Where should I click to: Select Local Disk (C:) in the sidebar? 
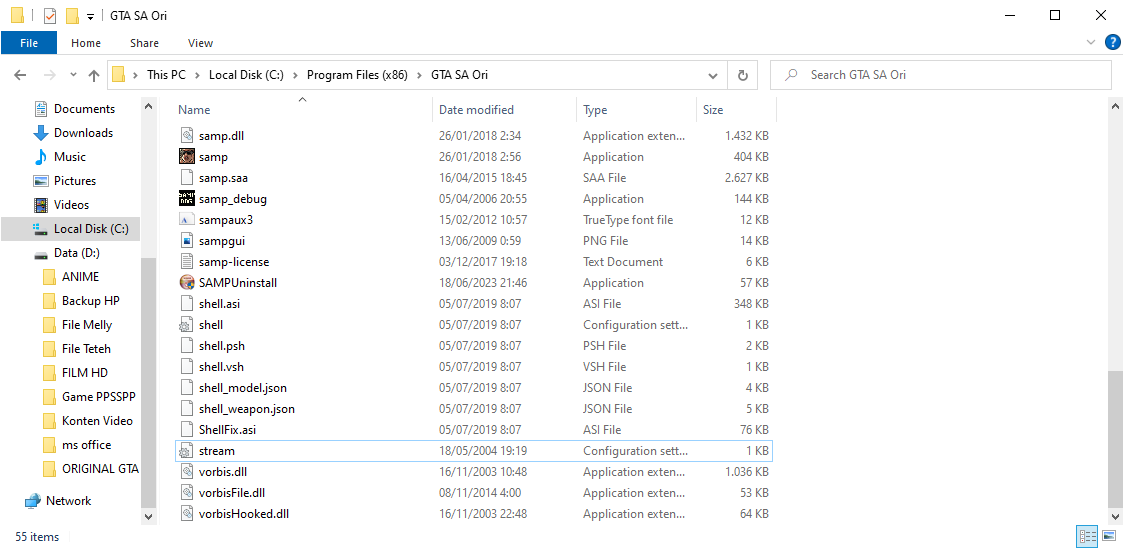pyautogui.click(x=70, y=229)
